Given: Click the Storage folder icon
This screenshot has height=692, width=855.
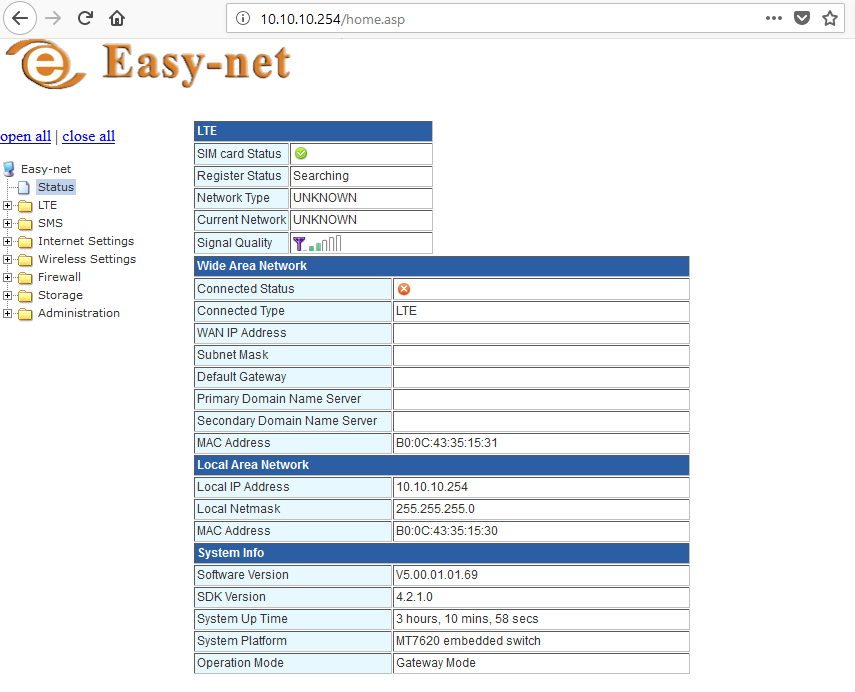Looking at the screenshot, I should pyautogui.click(x=25, y=296).
